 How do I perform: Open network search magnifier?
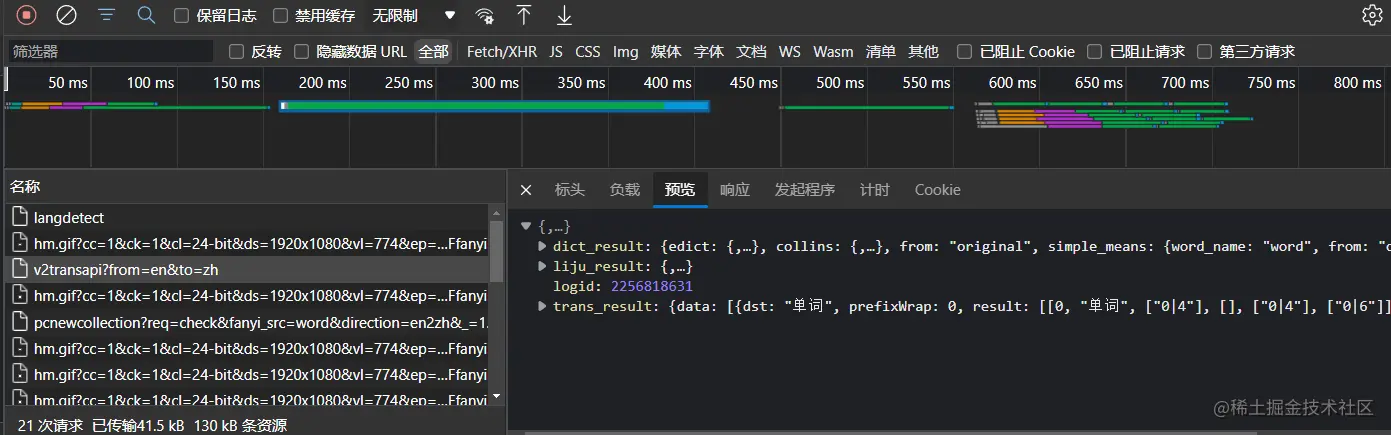(146, 15)
